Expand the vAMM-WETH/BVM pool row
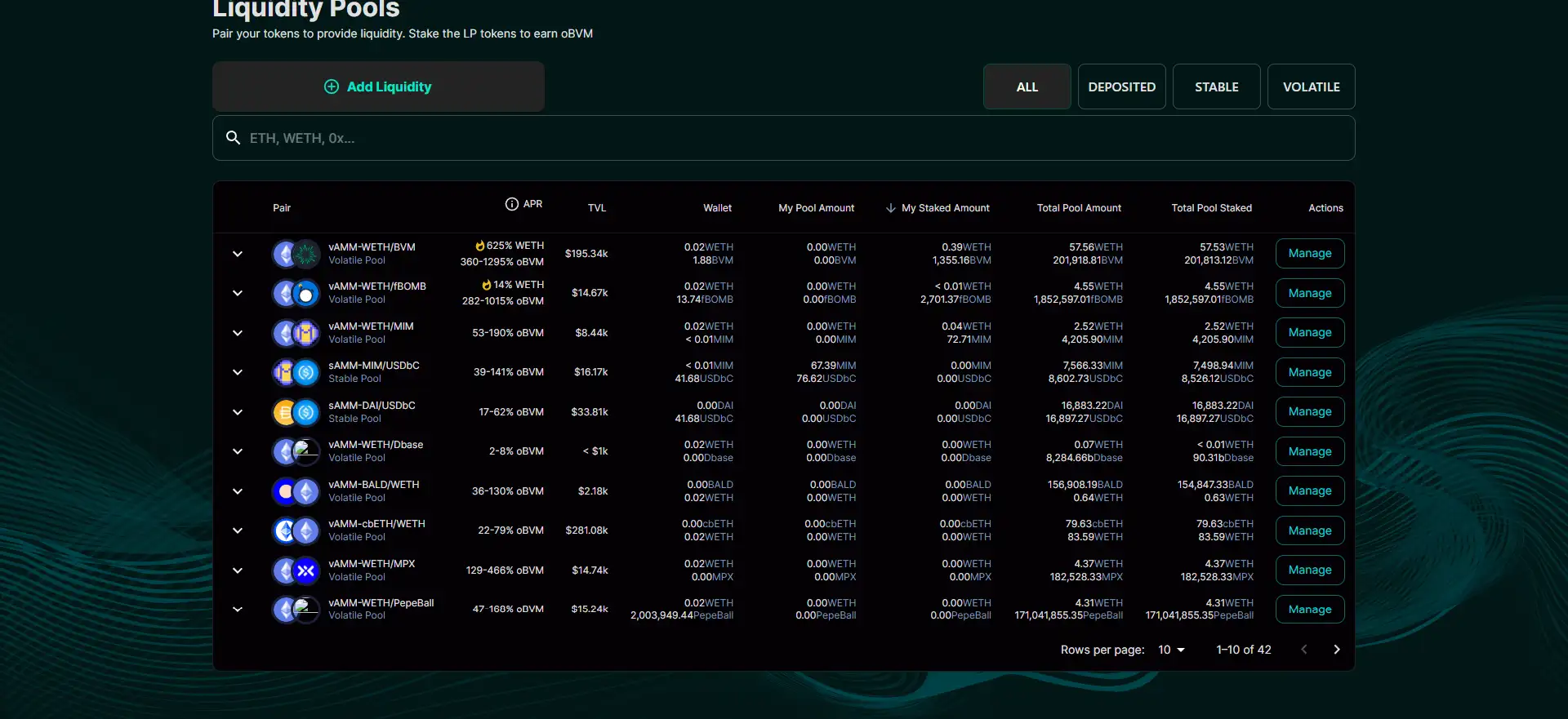This screenshot has width=1568, height=719. (x=238, y=254)
